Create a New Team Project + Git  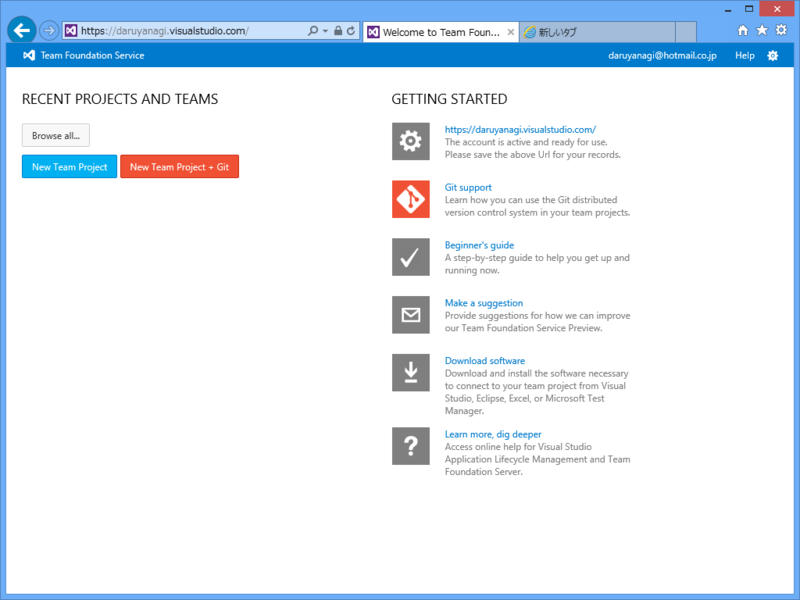[x=180, y=166]
